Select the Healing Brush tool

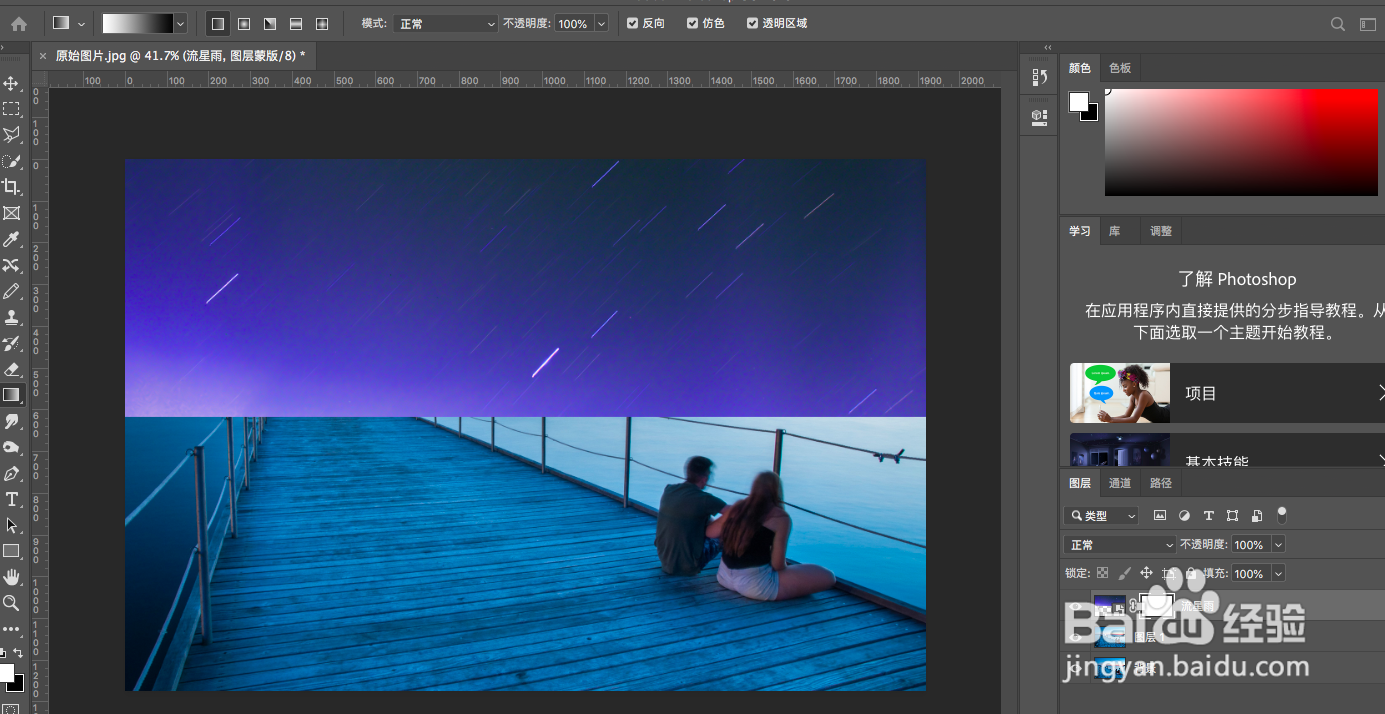[x=12, y=265]
